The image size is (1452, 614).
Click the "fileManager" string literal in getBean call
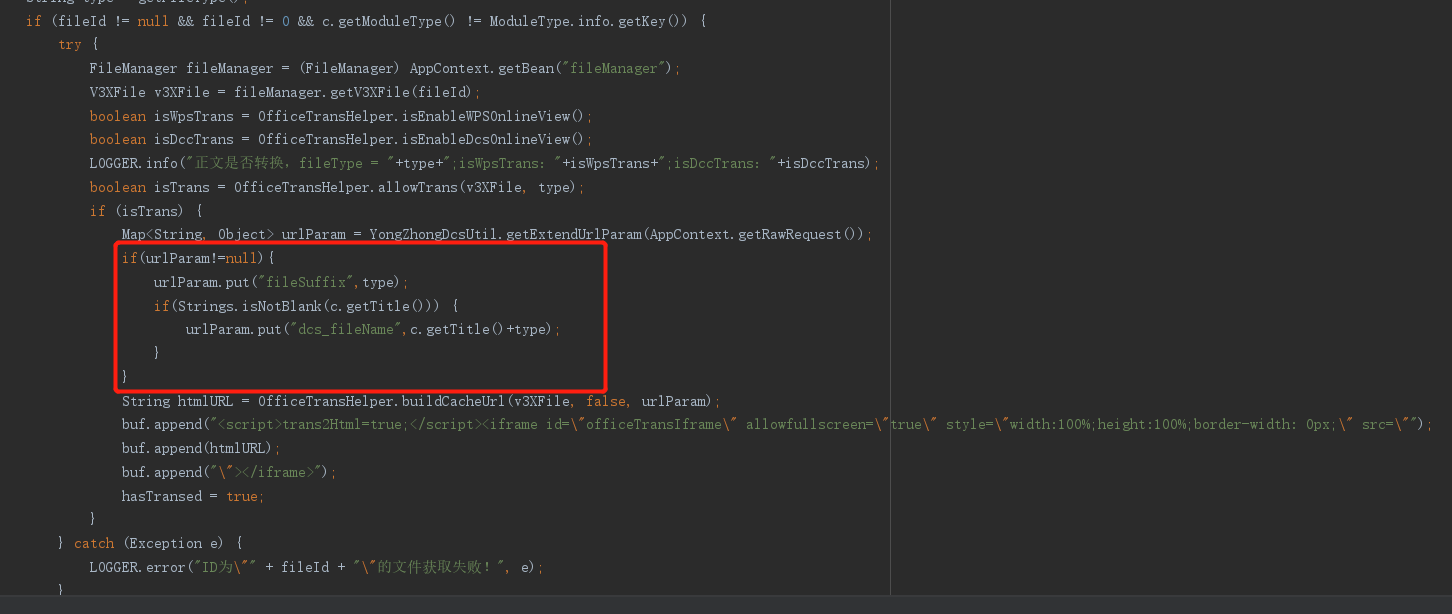pyautogui.click(x=615, y=68)
